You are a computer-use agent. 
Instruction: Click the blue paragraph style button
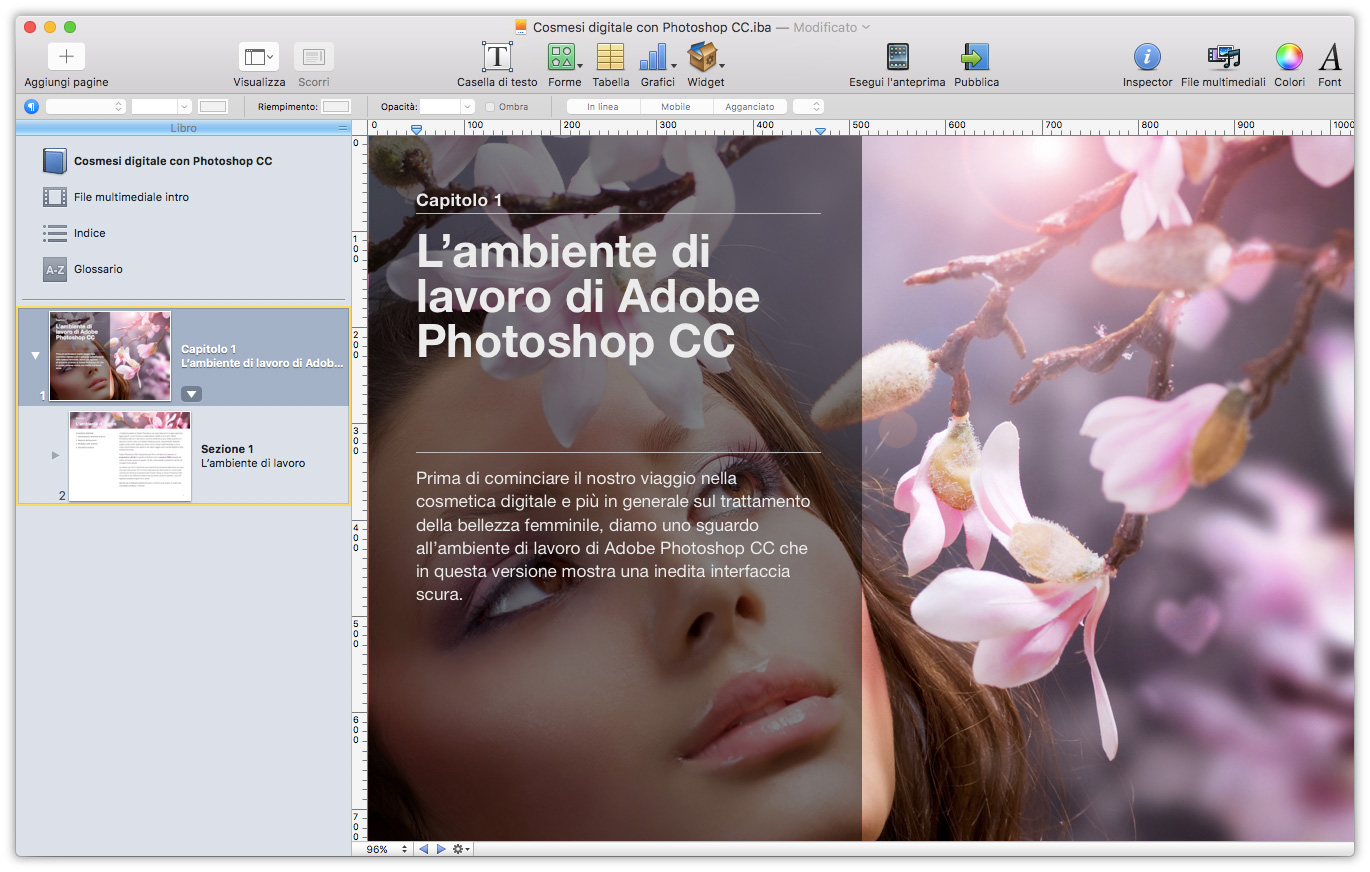coord(32,106)
